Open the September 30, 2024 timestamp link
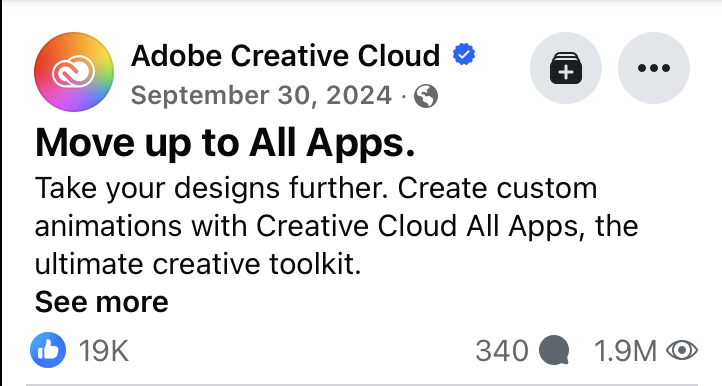Image resolution: width=722 pixels, height=386 pixels. coord(261,96)
